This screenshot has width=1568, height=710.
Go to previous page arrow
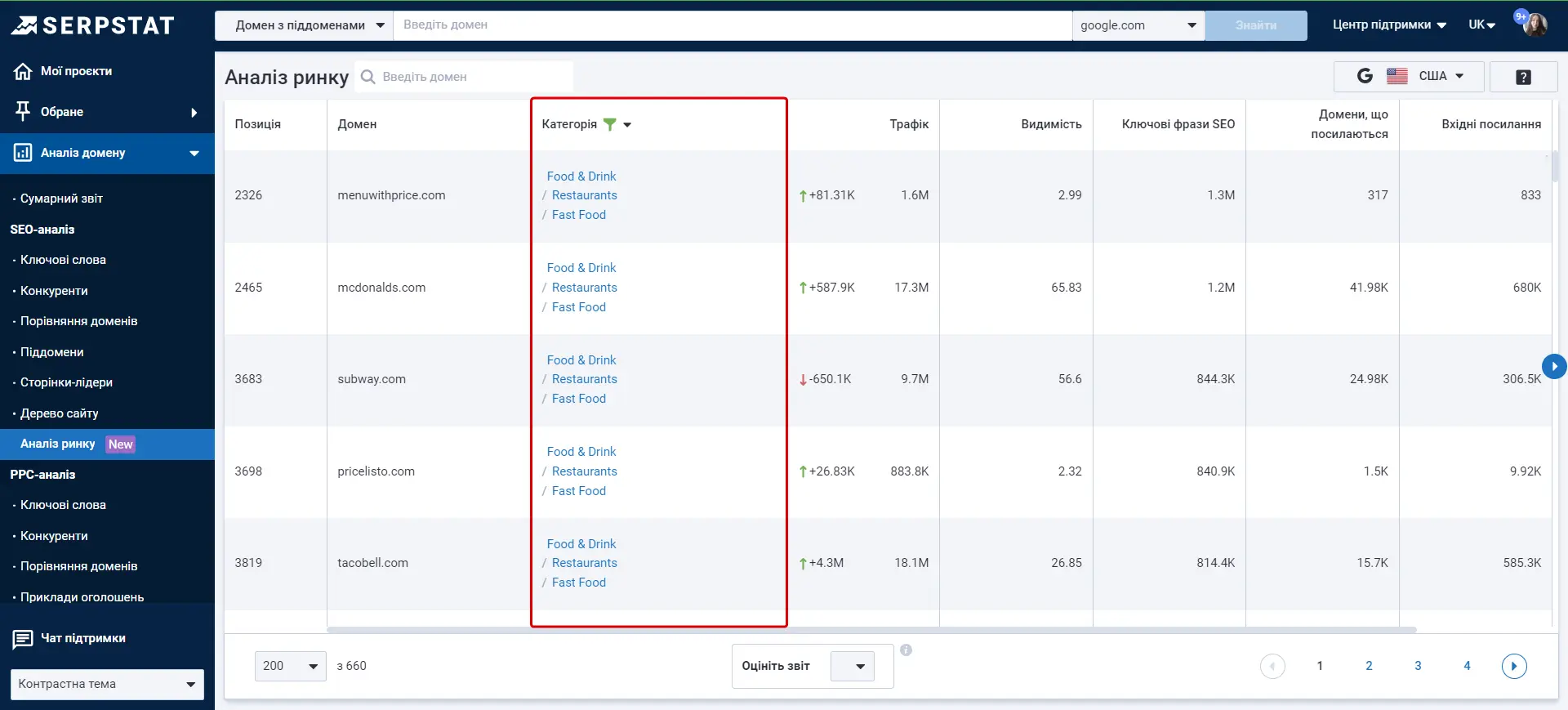(1272, 666)
